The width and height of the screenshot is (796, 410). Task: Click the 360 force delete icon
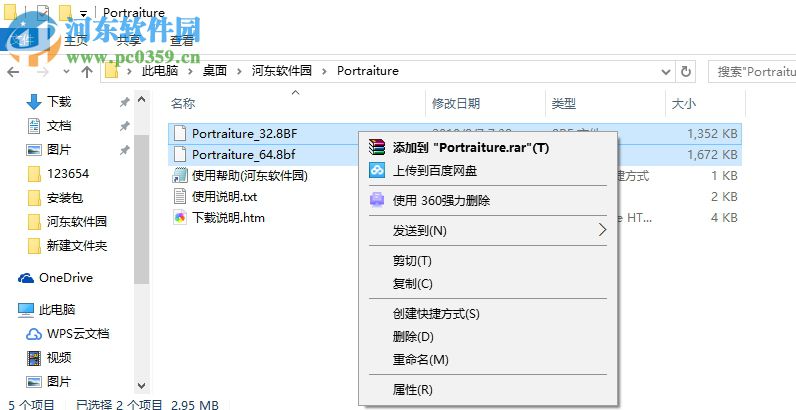click(377, 200)
